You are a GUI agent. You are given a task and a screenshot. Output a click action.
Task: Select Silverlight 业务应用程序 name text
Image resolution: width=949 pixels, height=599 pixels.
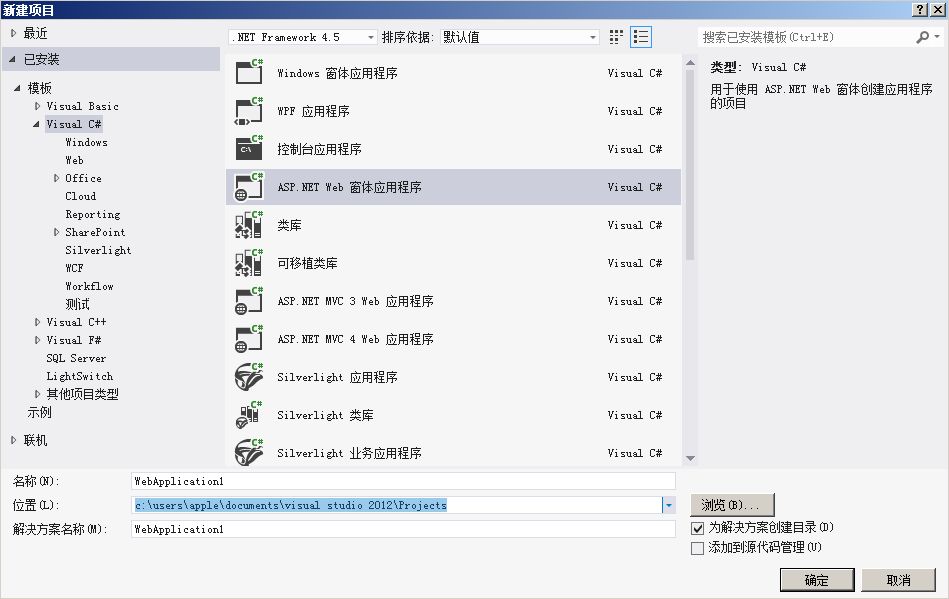pos(349,453)
